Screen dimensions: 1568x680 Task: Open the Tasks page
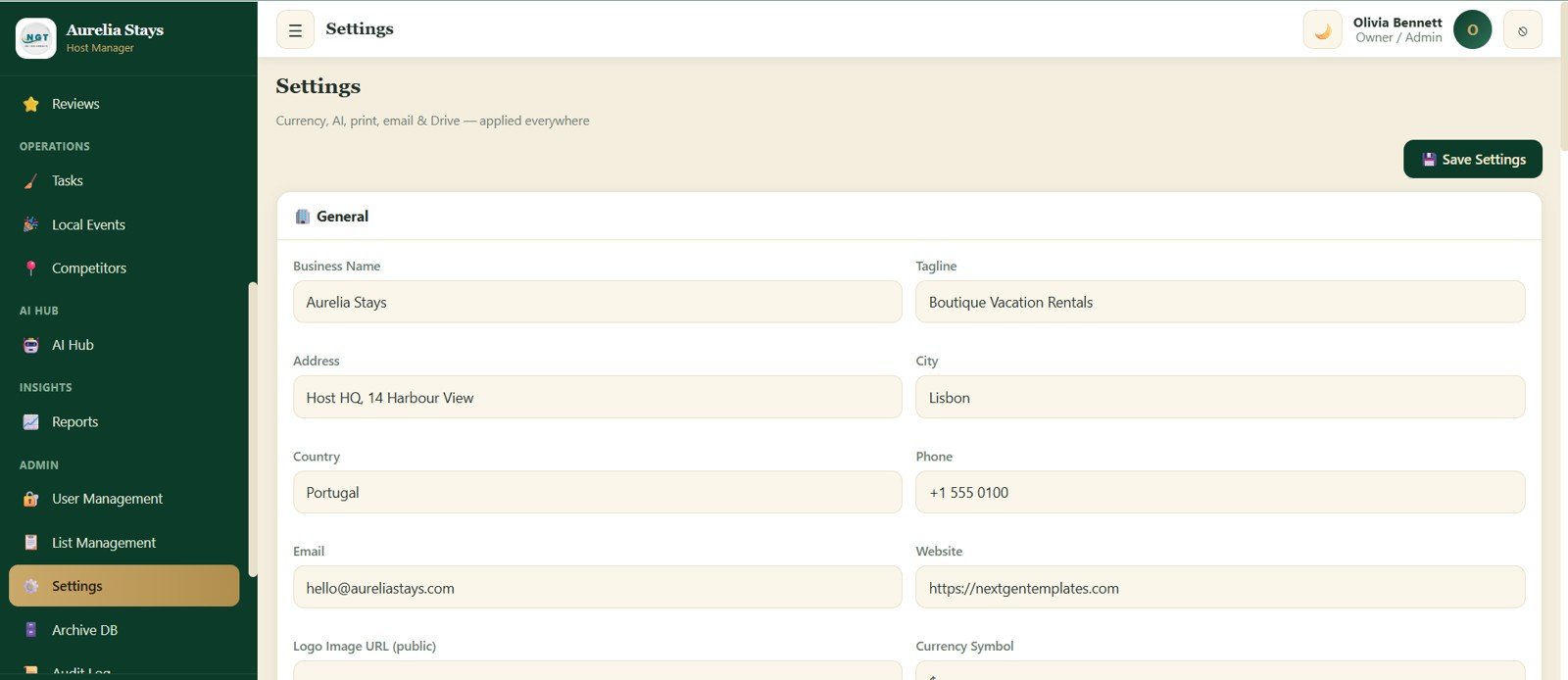pyautogui.click(x=124, y=181)
